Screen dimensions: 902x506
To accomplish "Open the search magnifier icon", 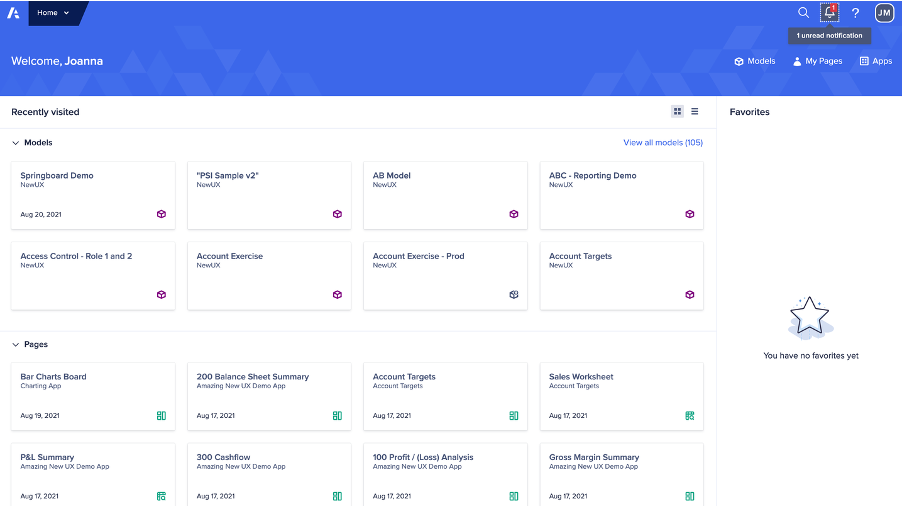I will click(803, 13).
